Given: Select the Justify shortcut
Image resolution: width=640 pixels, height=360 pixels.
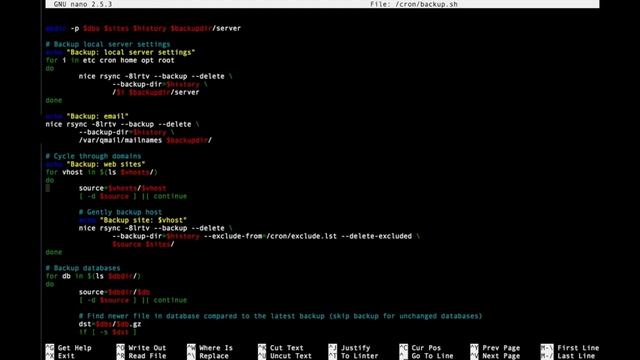Looking at the screenshot, I should point(349,348).
